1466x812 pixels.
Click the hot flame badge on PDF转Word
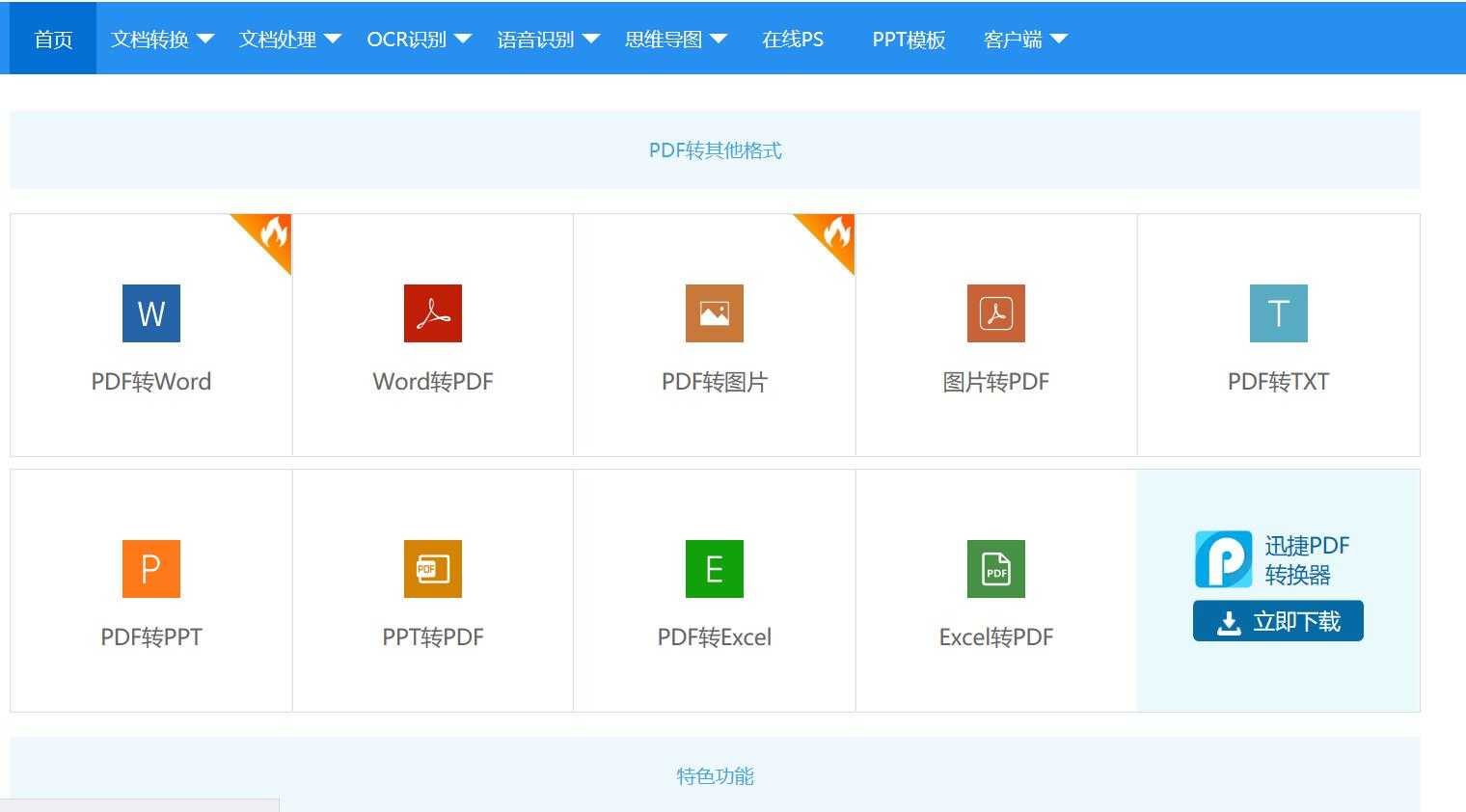(270, 235)
